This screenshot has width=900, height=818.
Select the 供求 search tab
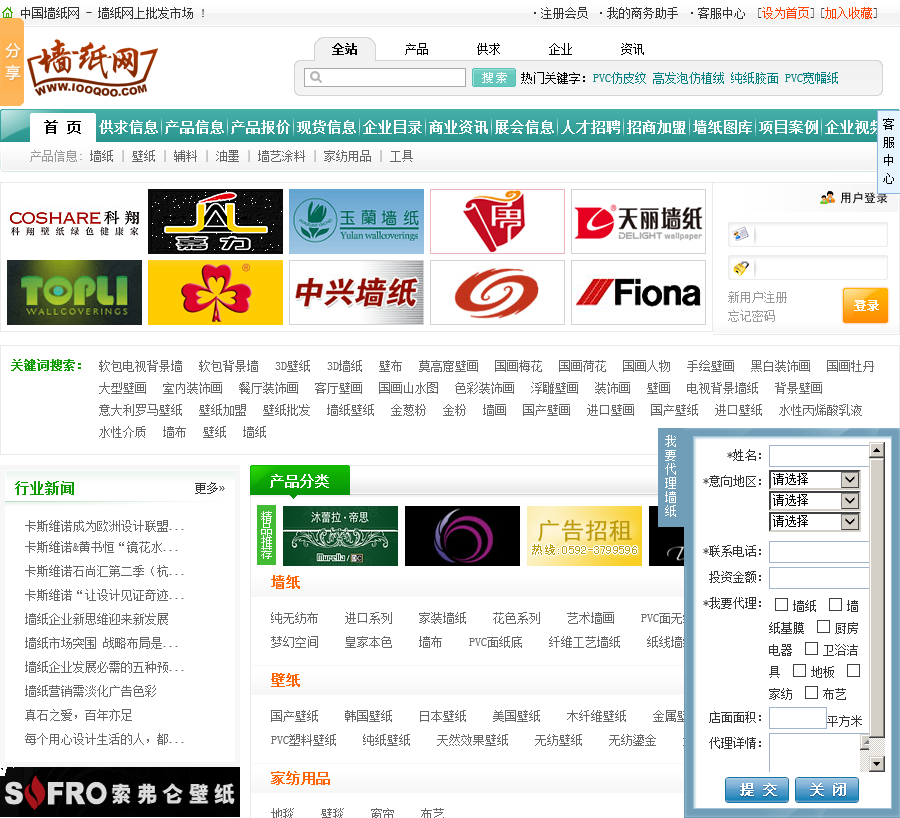(x=488, y=49)
